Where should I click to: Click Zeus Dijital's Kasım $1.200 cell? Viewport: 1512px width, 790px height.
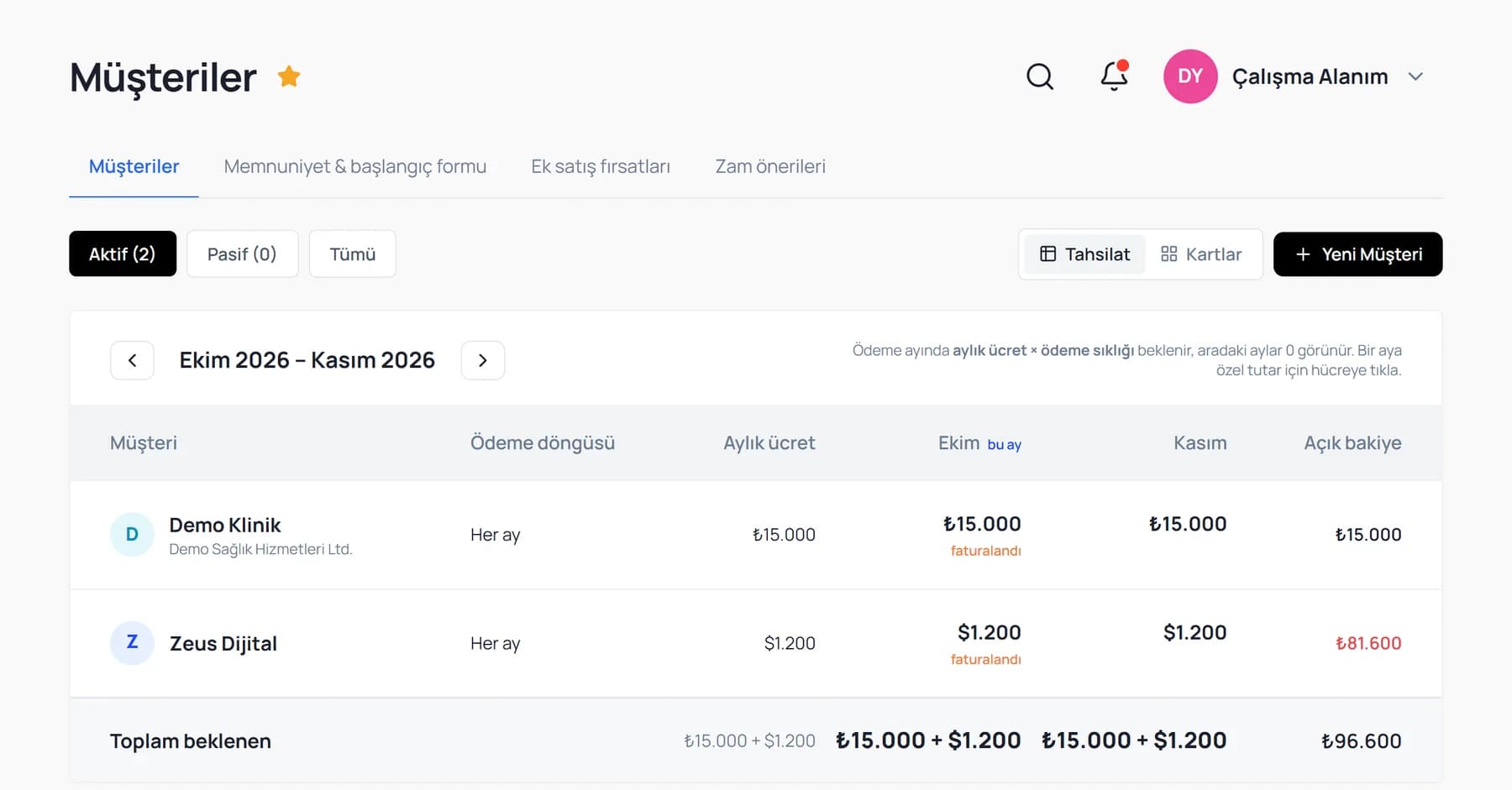click(x=1195, y=633)
